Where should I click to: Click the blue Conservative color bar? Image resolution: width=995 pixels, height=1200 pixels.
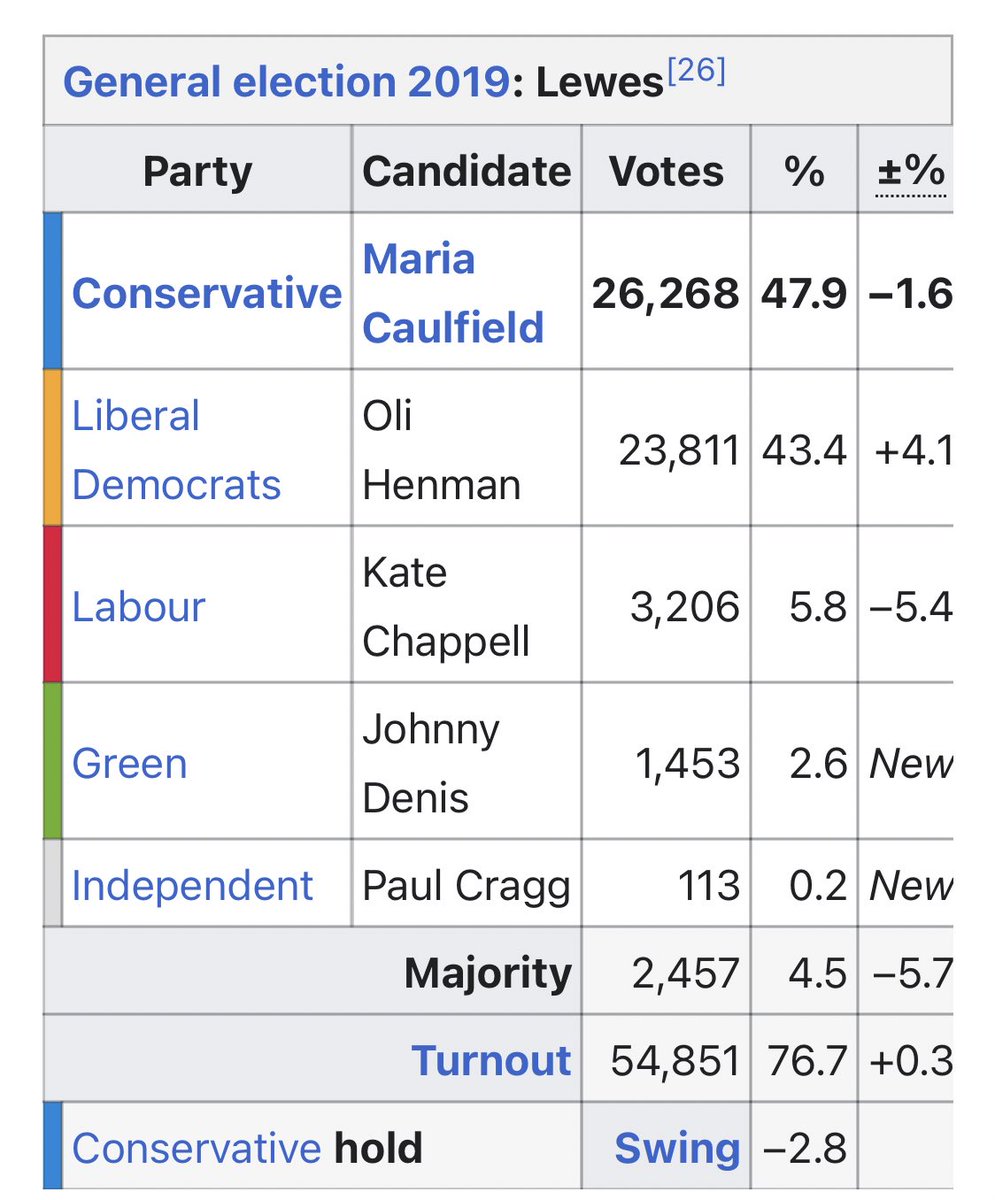(53, 291)
